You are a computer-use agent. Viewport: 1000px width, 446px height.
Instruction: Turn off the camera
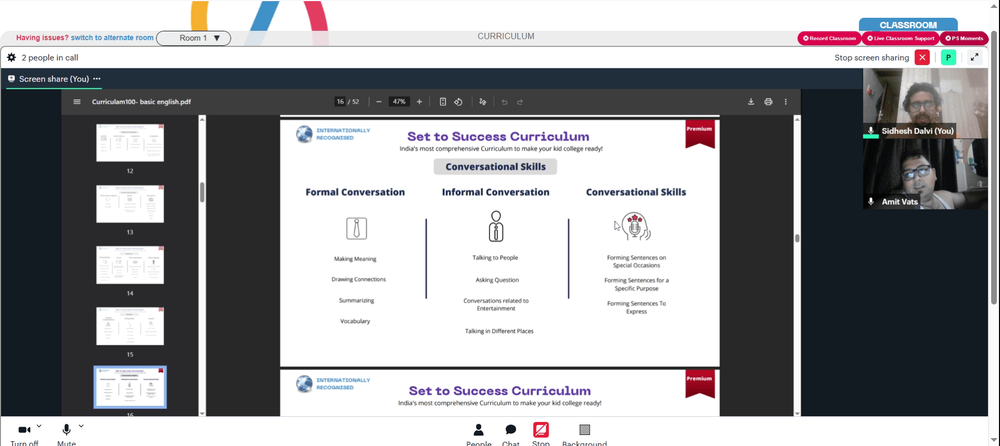[25, 429]
